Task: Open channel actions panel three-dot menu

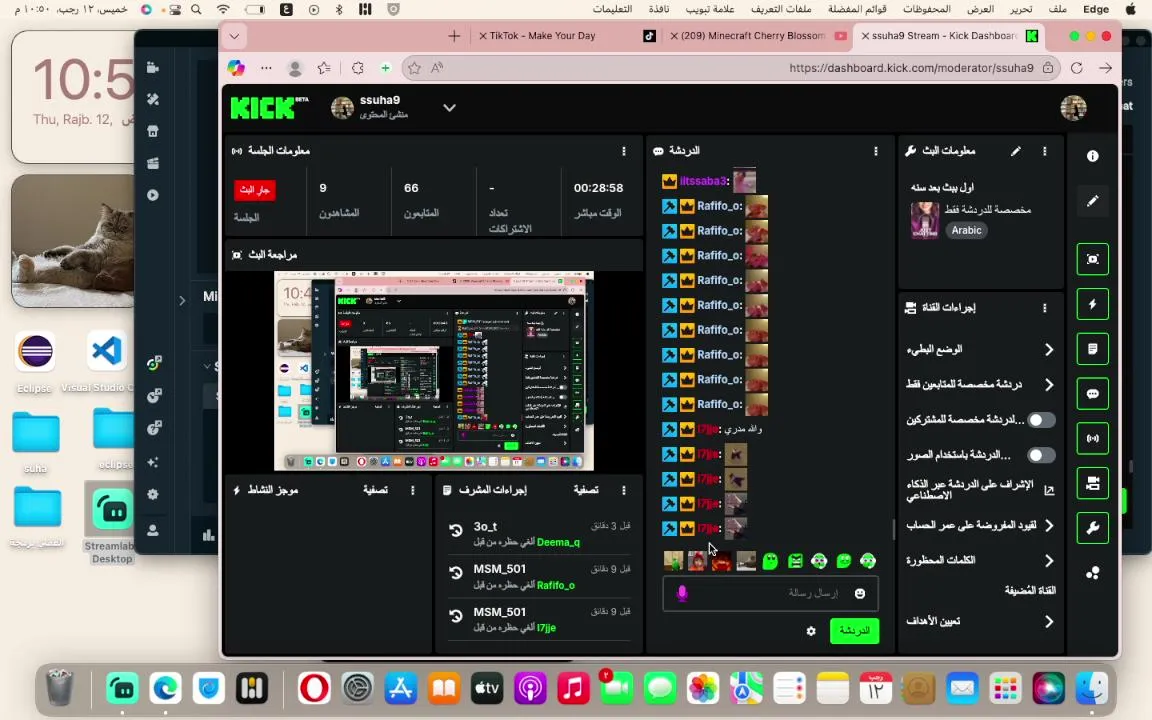Action: click(x=1045, y=308)
